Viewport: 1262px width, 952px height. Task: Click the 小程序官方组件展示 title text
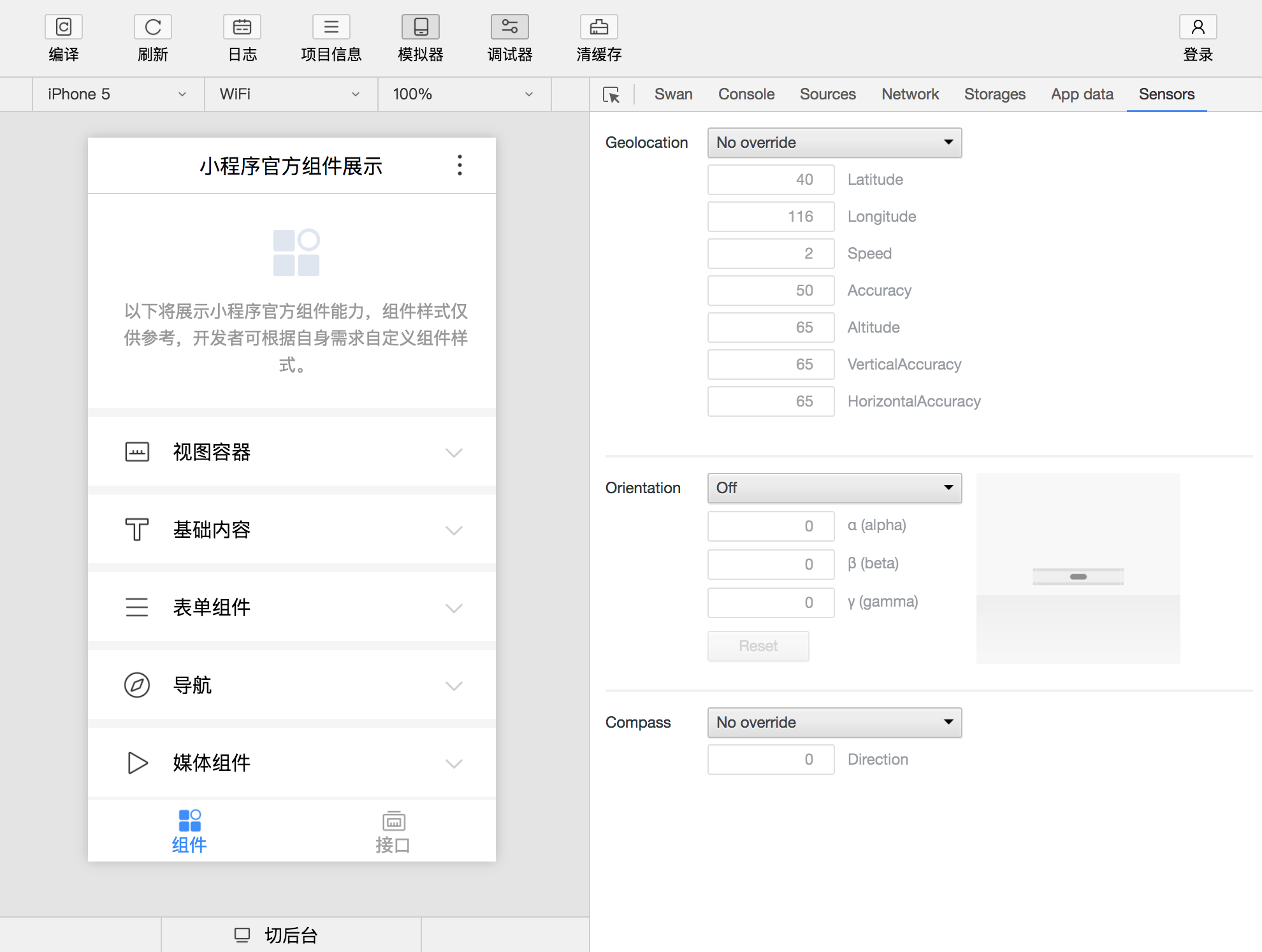coord(291,166)
